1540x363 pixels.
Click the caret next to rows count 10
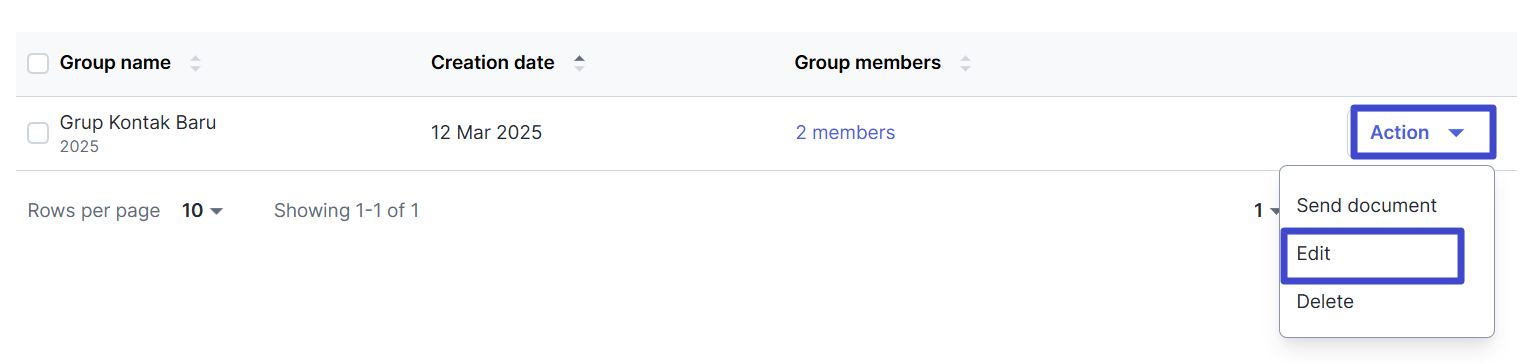point(216,211)
